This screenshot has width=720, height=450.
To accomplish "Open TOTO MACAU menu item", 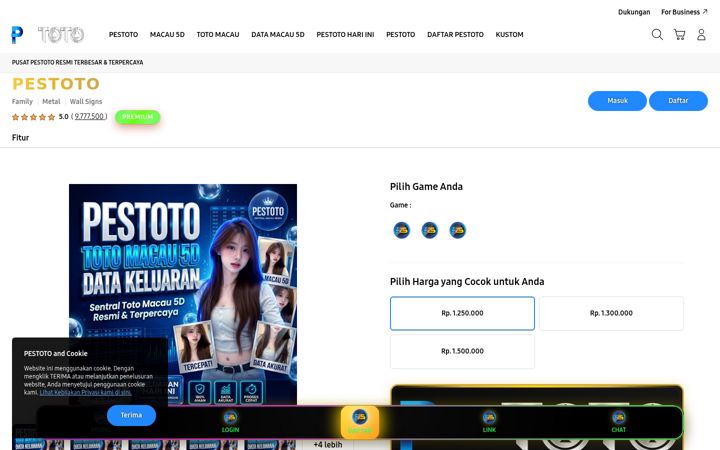I will click(x=218, y=34).
